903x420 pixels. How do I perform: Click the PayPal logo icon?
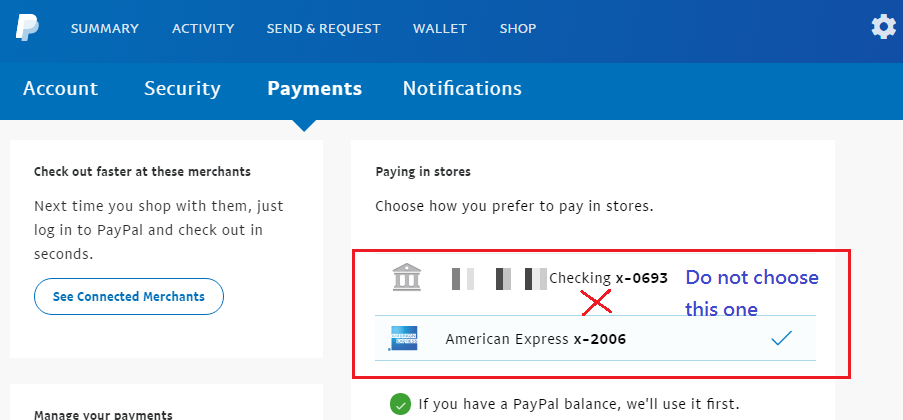point(27,28)
